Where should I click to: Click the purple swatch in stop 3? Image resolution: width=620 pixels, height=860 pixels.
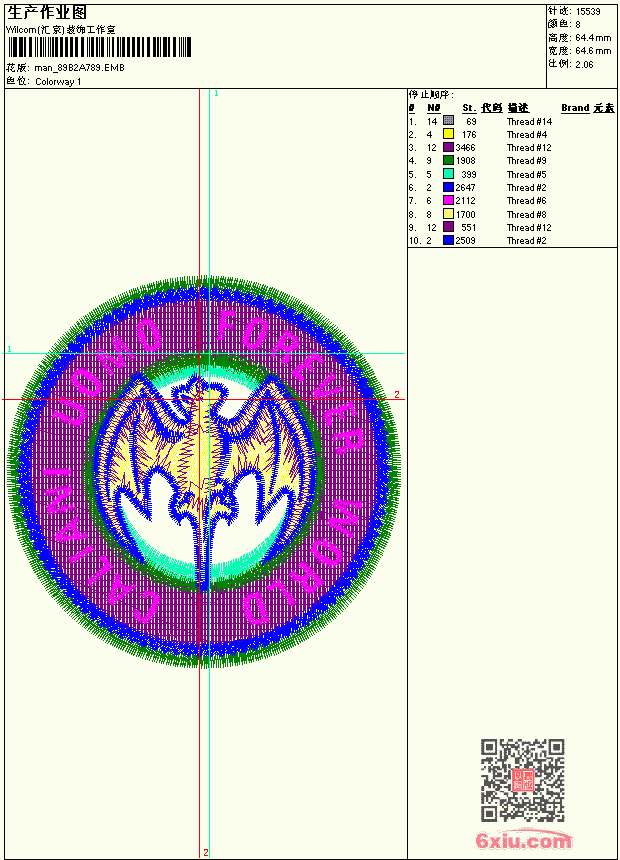[x=448, y=147]
